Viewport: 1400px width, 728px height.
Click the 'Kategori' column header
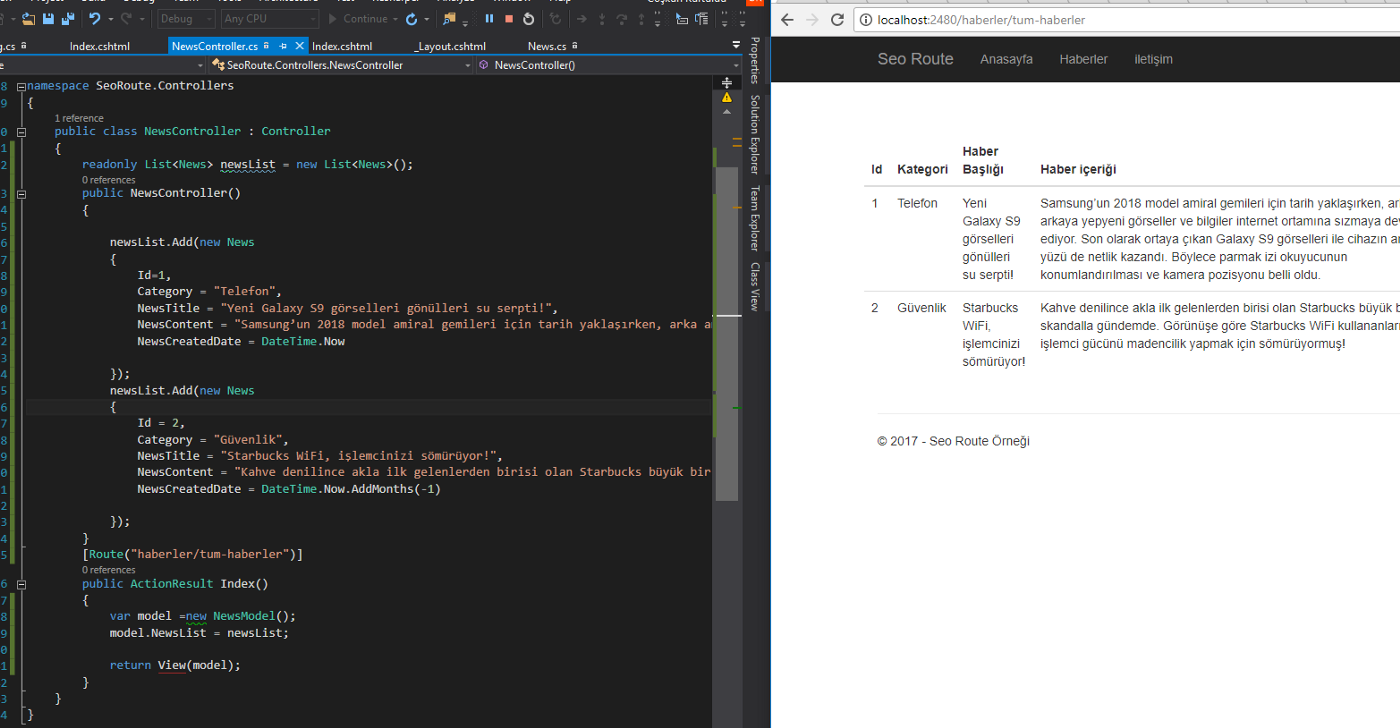pos(922,169)
